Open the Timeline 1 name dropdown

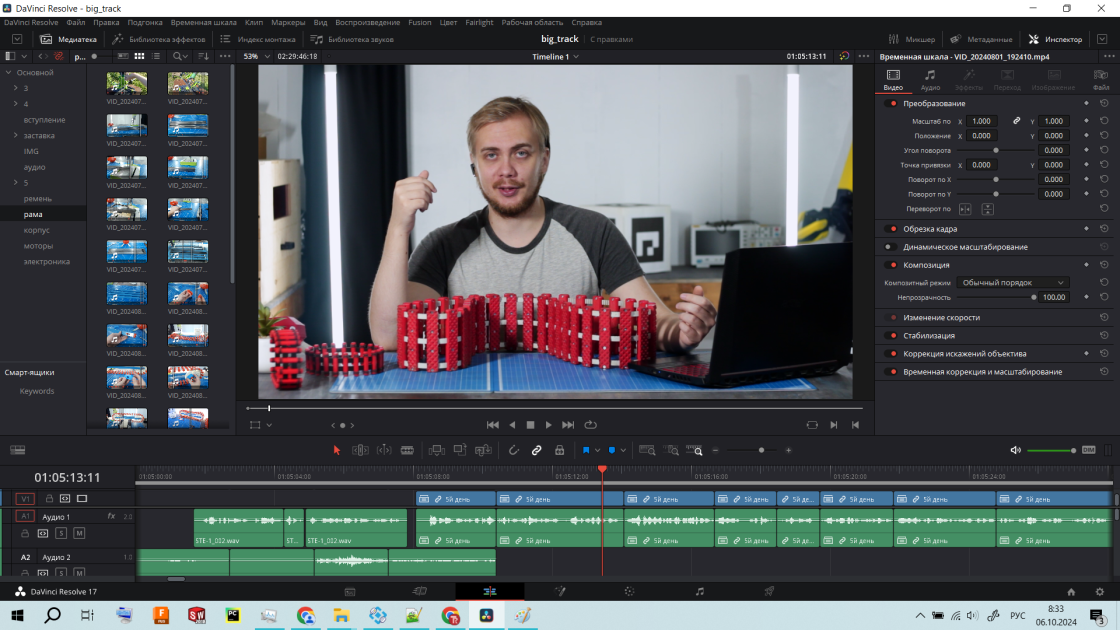point(556,56)
